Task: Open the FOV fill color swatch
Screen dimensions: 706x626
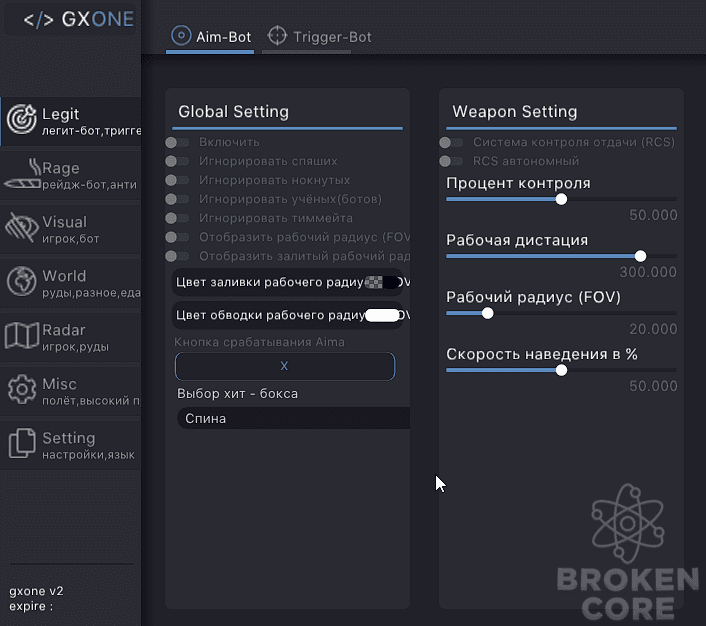Action: pos(382,282)
